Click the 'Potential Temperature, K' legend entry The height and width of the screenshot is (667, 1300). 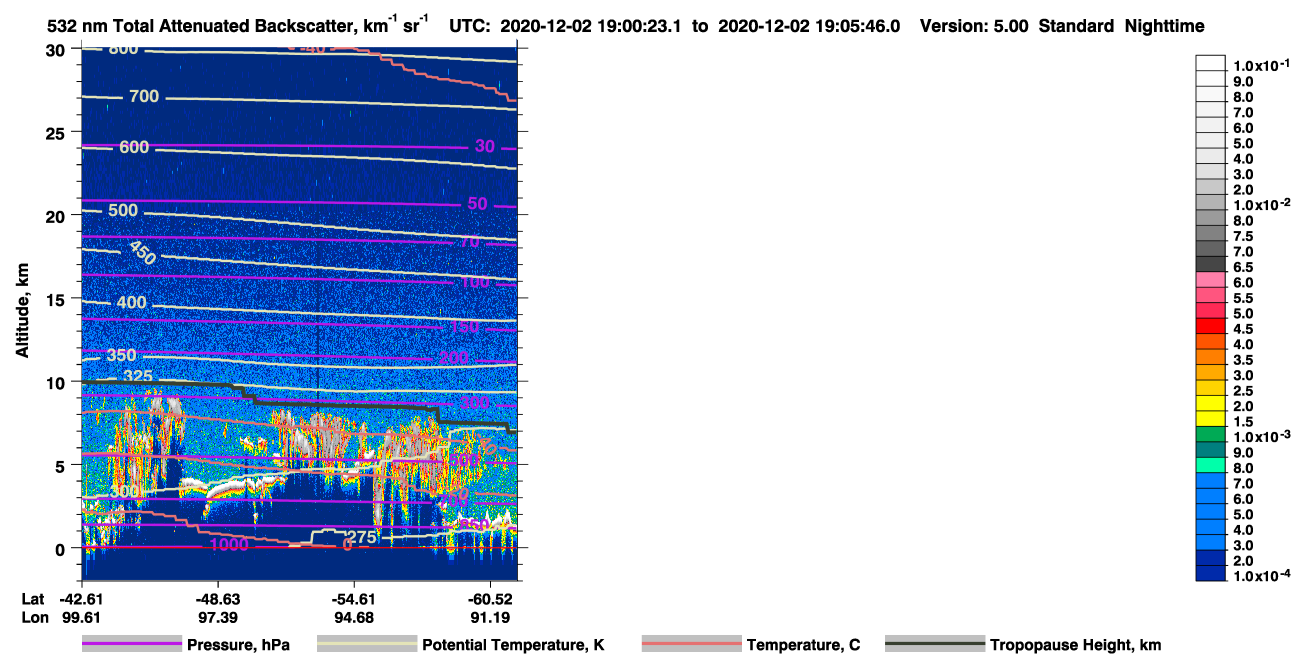point(513,645)
